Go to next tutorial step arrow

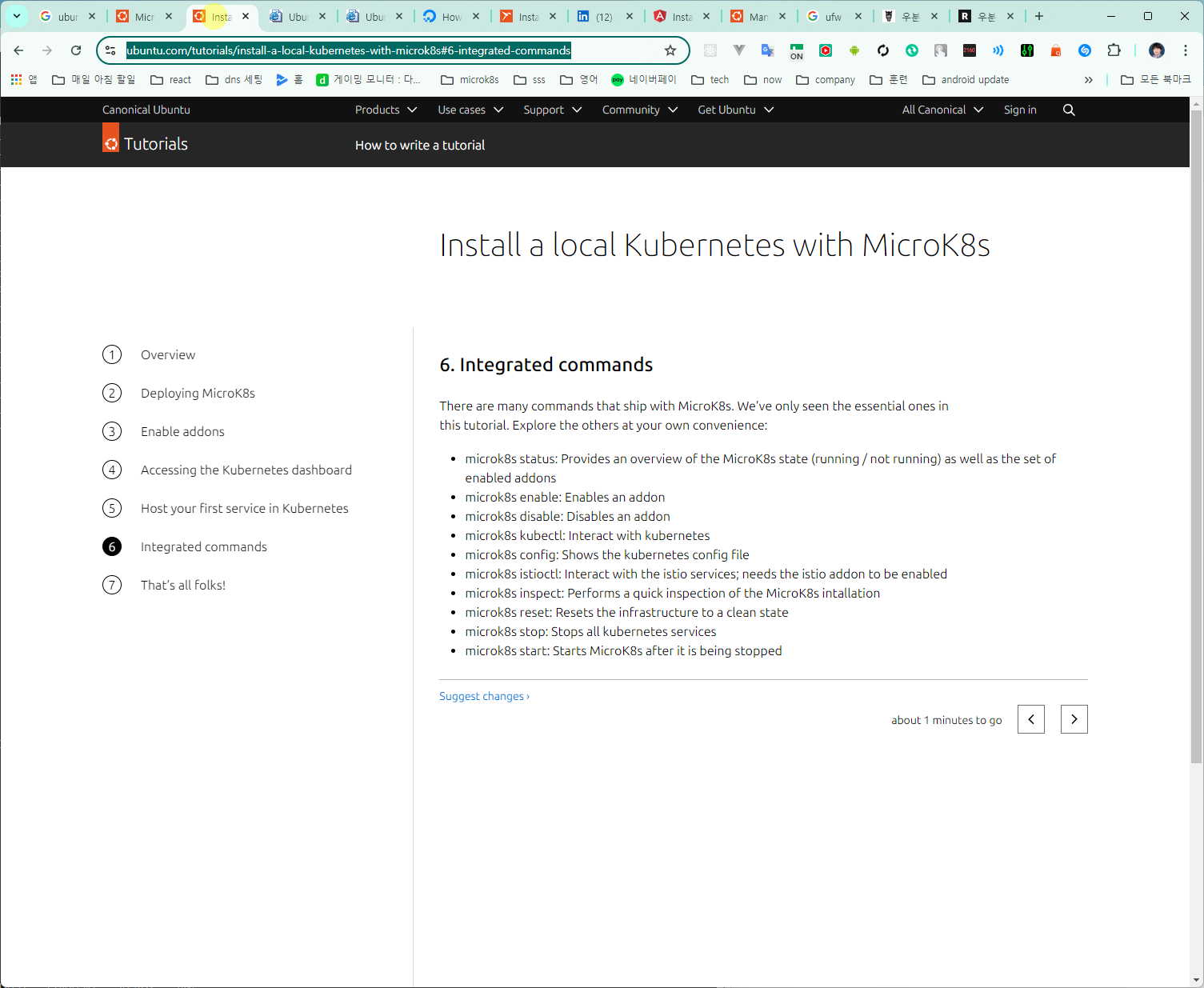[x=1074, y=719]
